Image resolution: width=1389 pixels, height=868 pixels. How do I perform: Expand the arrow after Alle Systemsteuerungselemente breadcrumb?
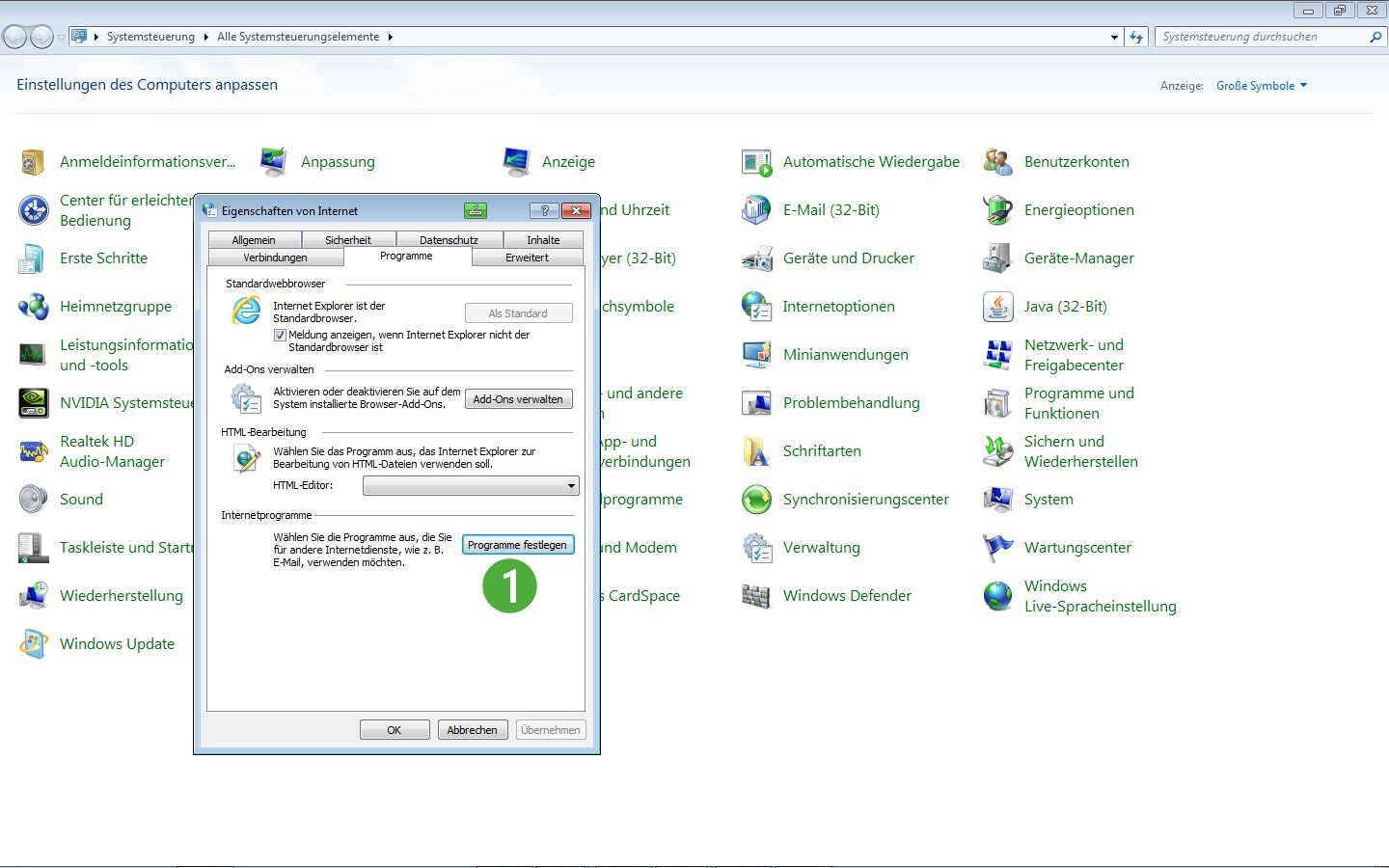click(x=391, y=38)
